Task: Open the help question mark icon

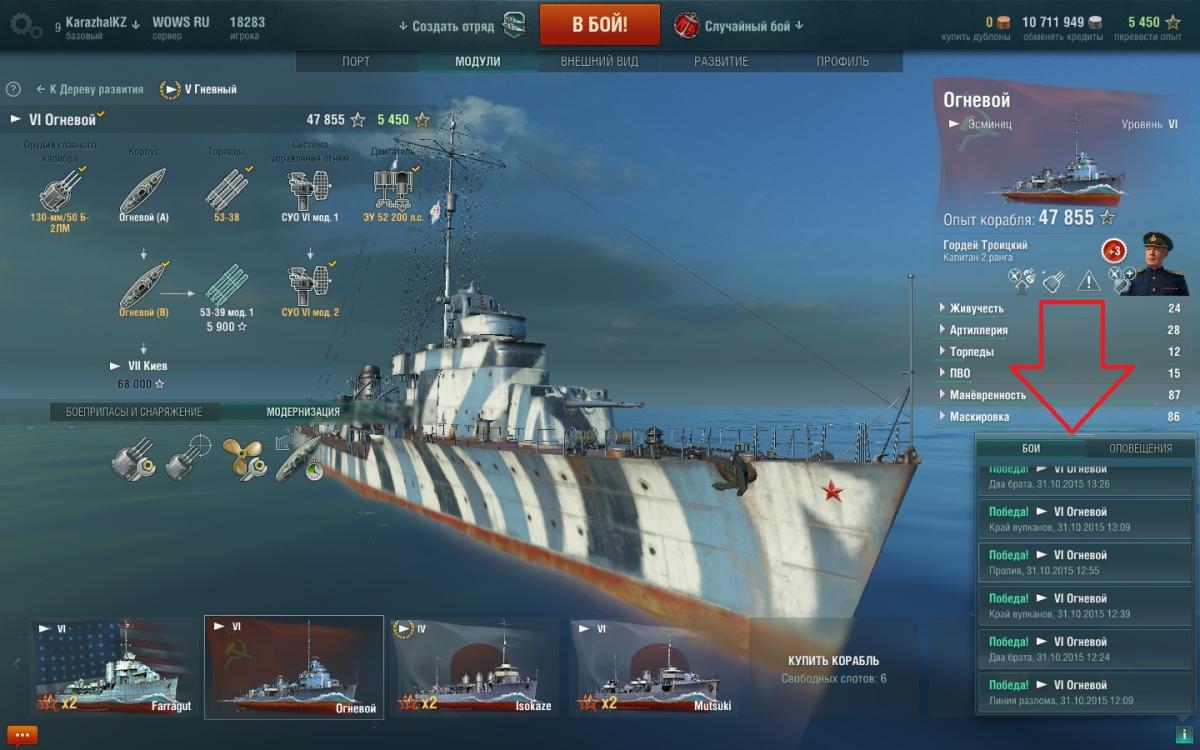Action: [x=13, y=89]
